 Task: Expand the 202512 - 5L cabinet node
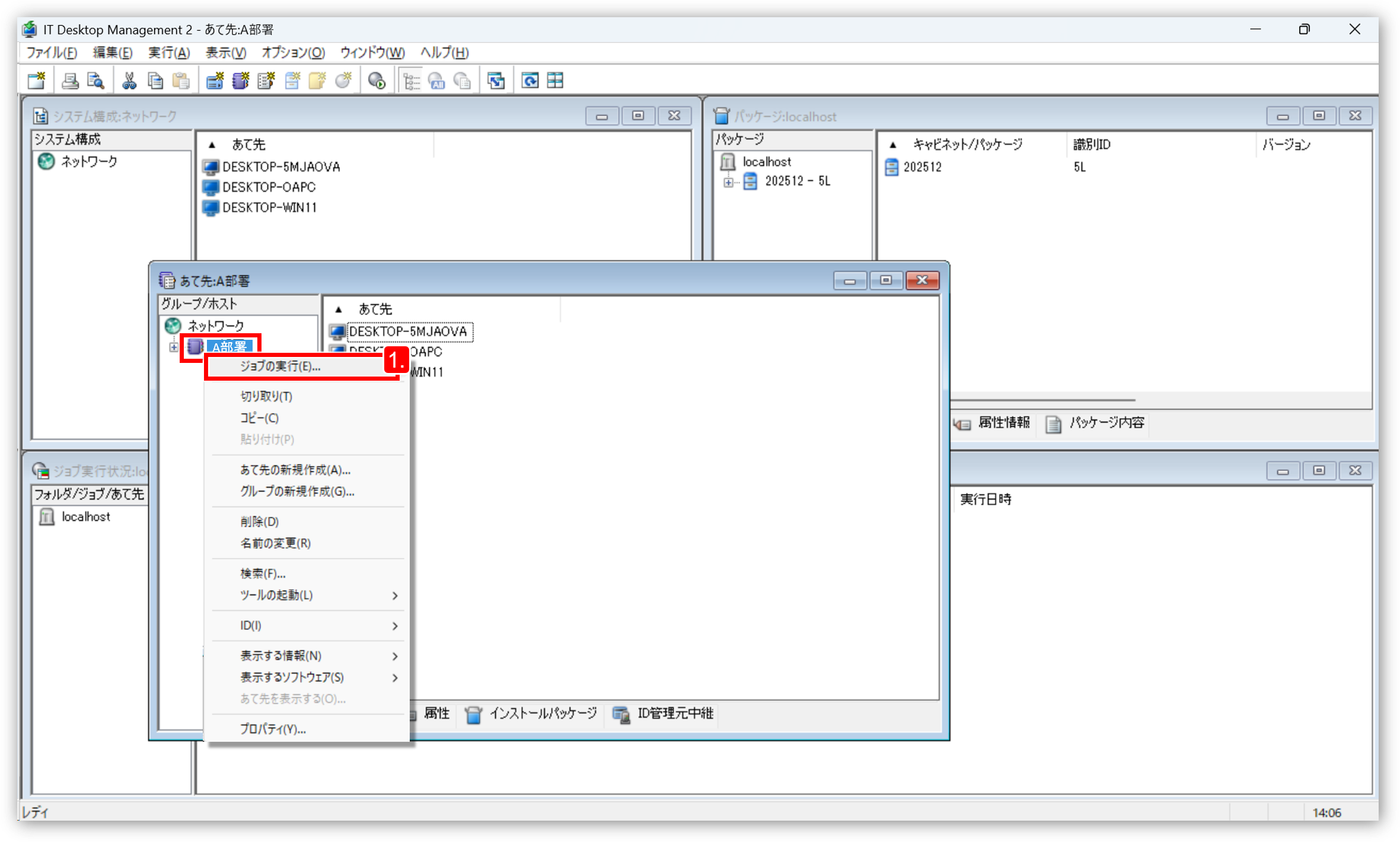coord(728,182)
